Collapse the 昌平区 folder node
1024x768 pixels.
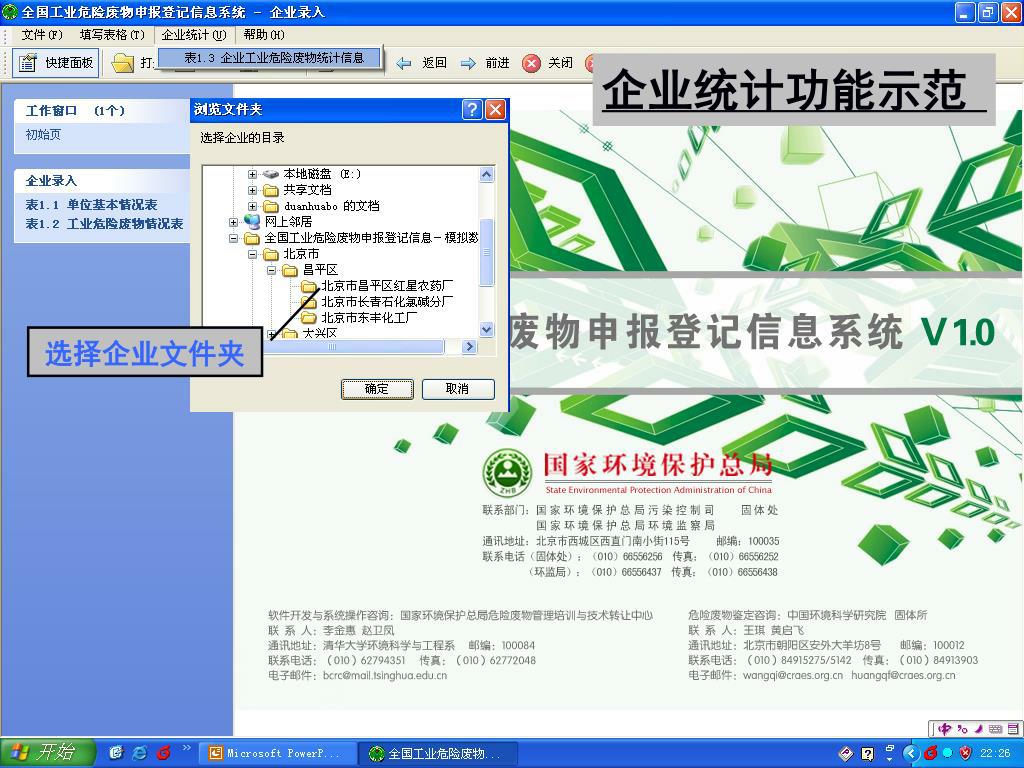(271, 270)
